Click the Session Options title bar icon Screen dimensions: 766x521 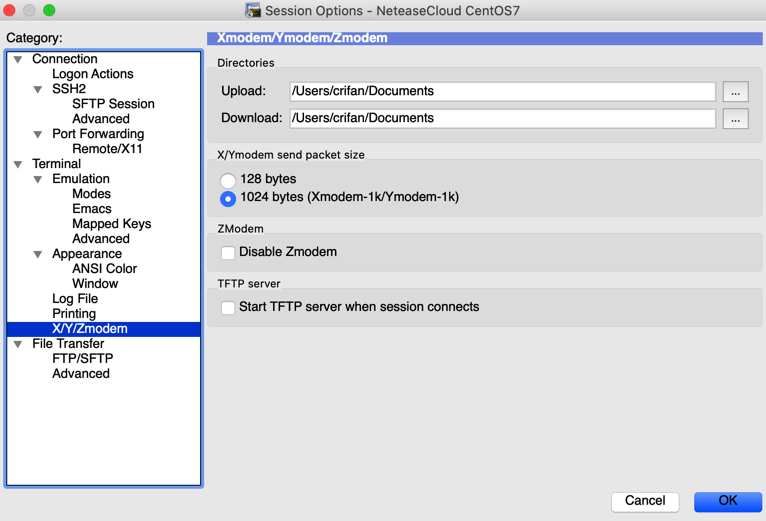click(x=253, y=11)
